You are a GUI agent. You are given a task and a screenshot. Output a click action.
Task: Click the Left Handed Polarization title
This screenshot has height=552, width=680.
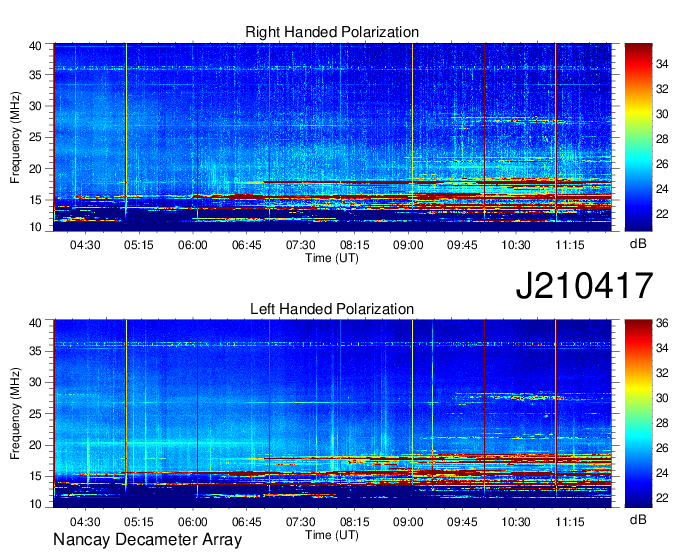tap(332, 309)
